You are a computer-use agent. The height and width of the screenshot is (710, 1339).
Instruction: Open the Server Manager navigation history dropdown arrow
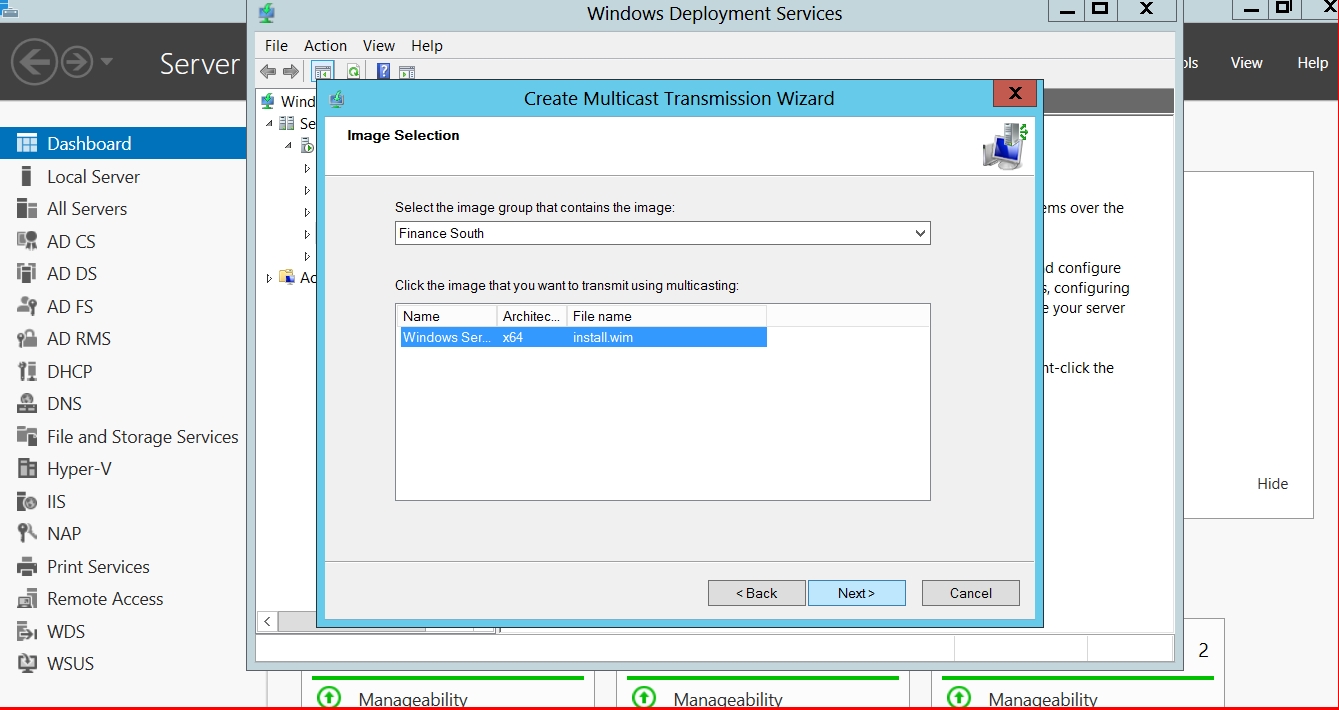coord(106,62)
